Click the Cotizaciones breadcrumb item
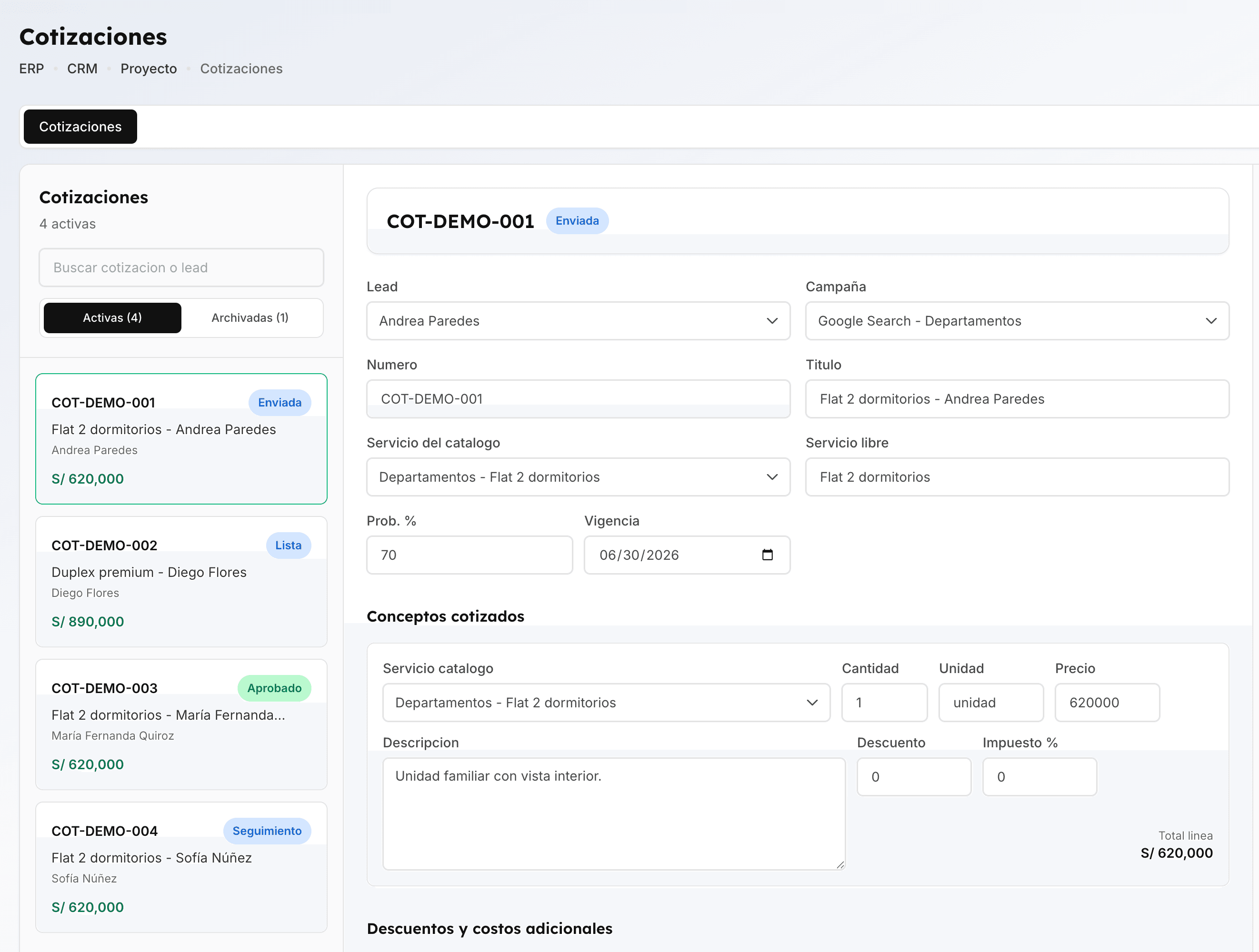The height and width of the screenshot is (952, 1259). coord(241,69)
